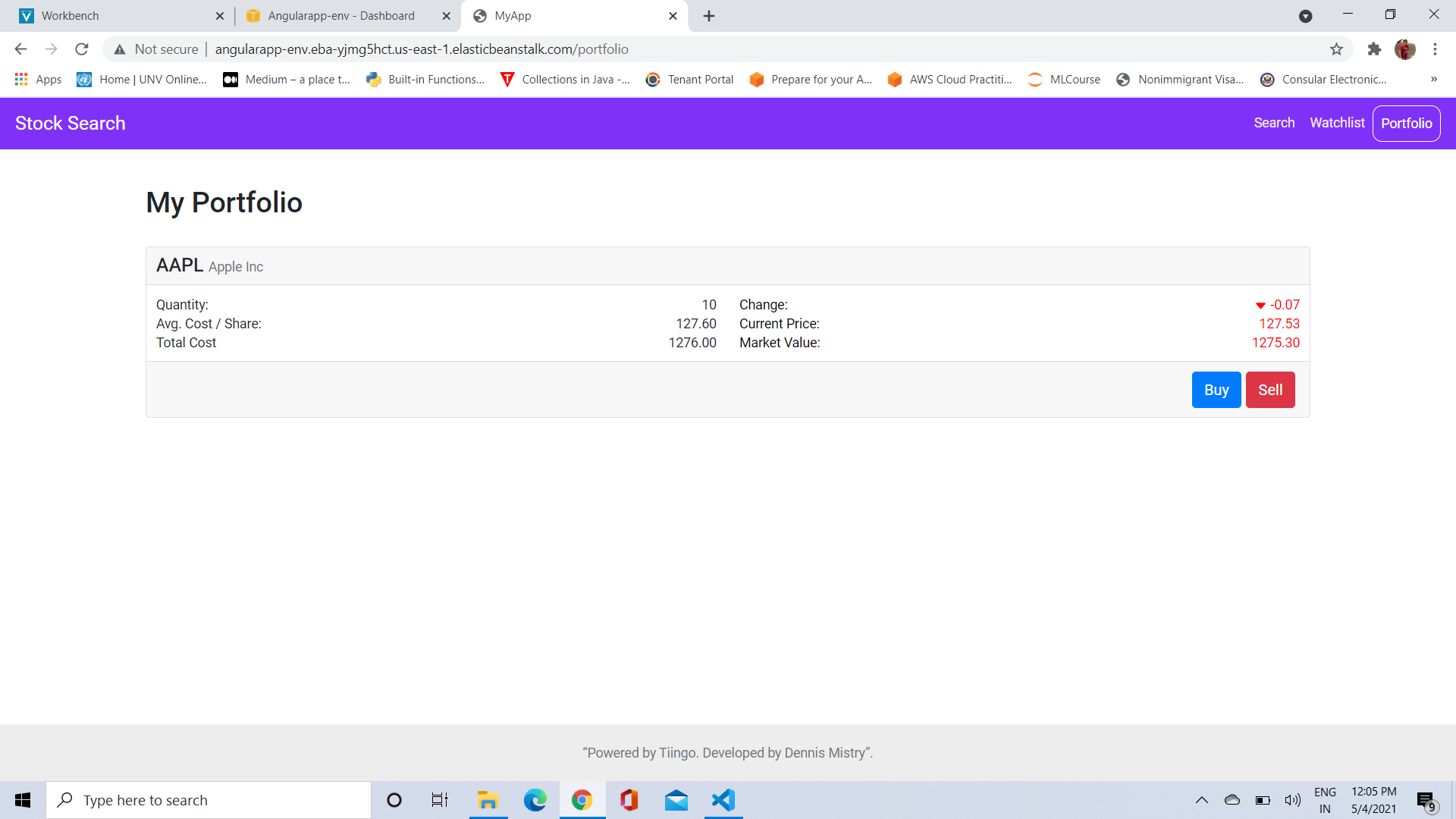This screenshot has height=819, width=1456.
Task: Show hidden system tray icons
Action: (1201, 800)
